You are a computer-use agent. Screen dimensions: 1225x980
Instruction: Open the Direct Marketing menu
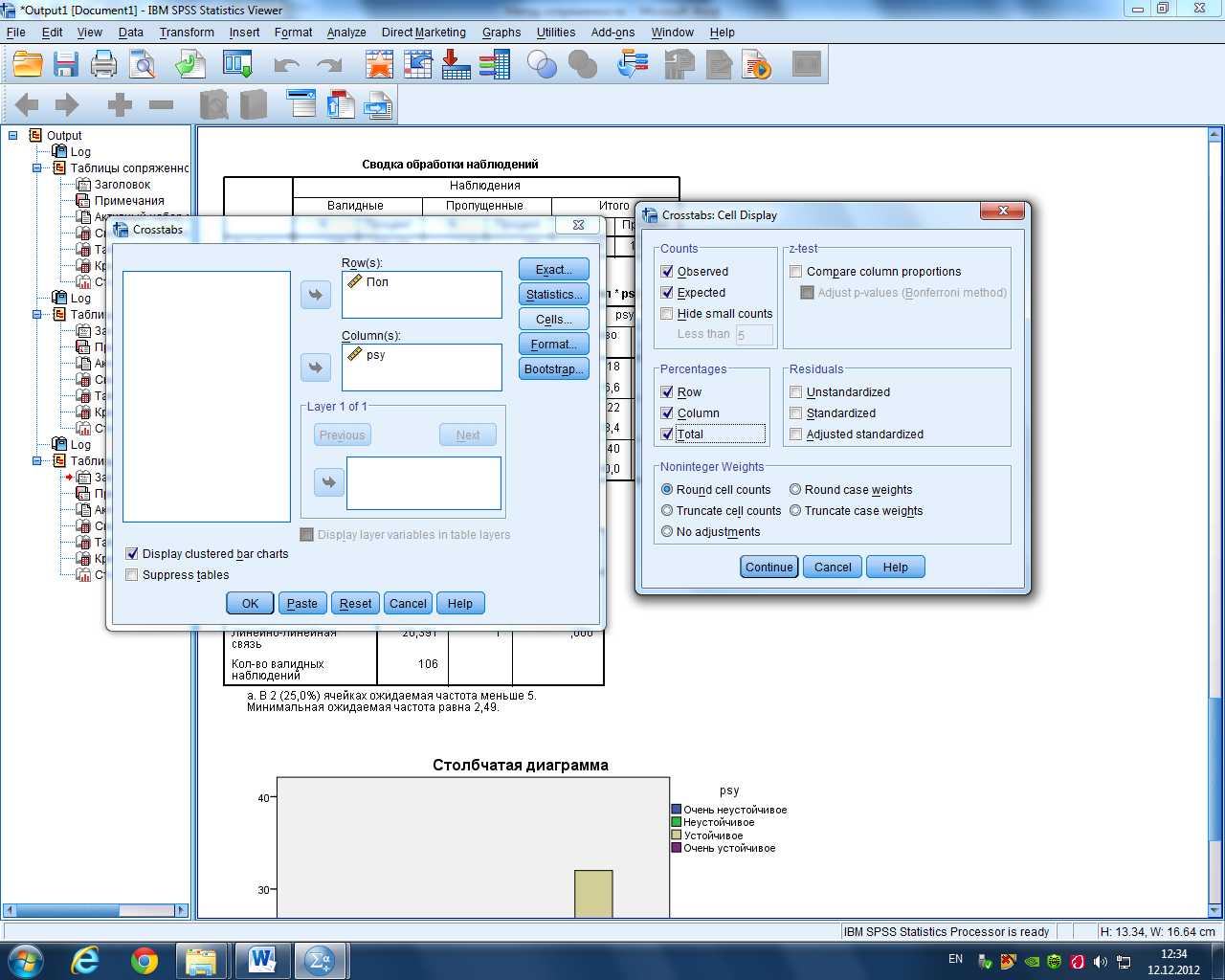pyautogui.click(x=424, y=32)
